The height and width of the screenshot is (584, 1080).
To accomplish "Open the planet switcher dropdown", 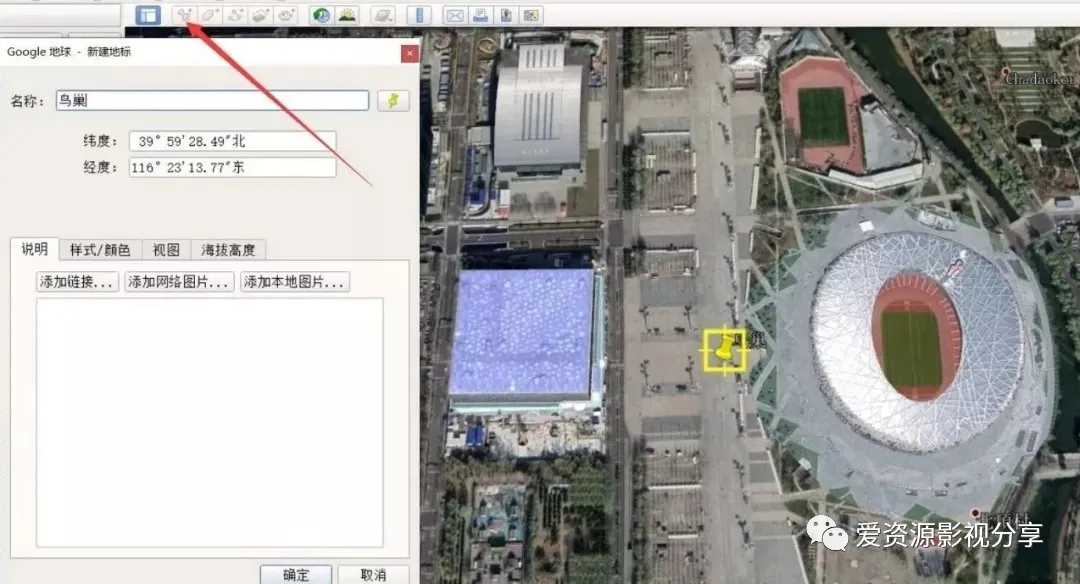I will tap(382, 15).
